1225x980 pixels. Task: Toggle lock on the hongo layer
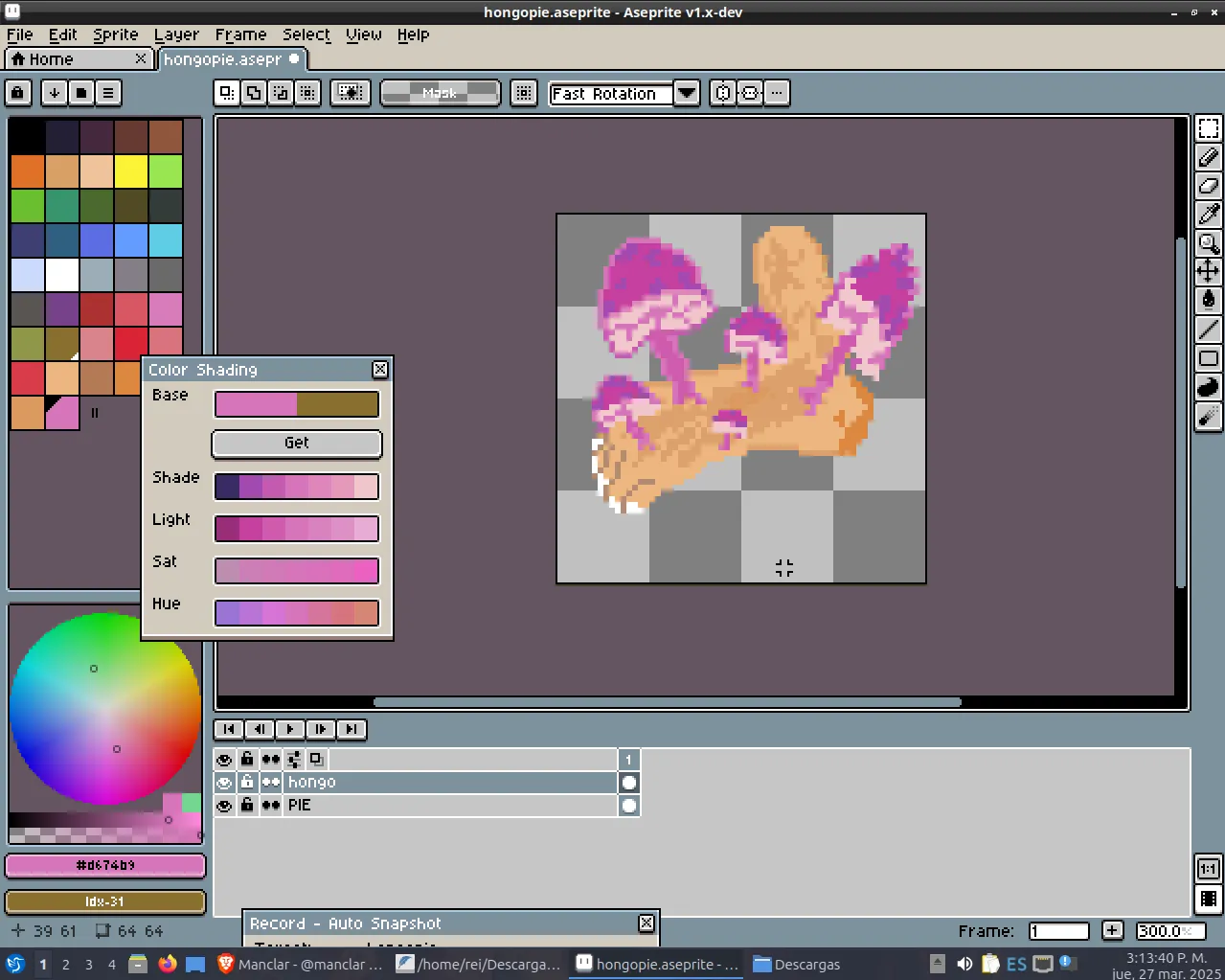tap(247, 783)
